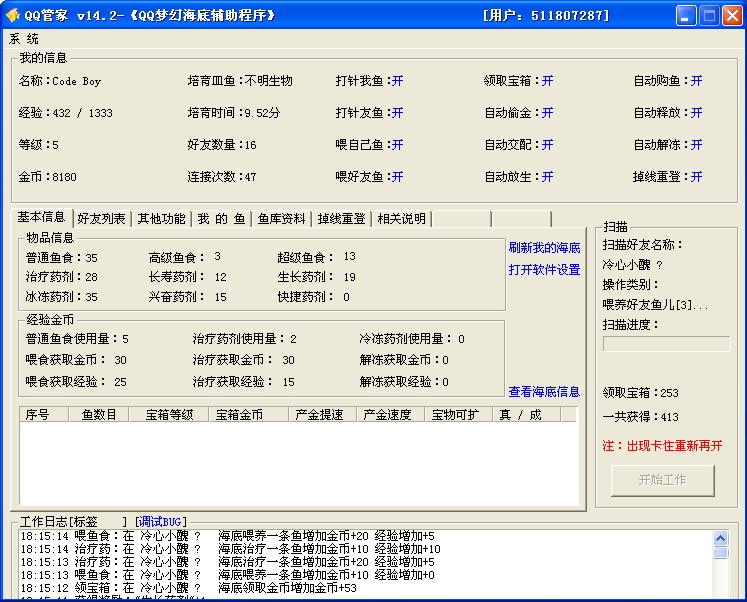The height and width of the screenshot is (602, 747).
Task: Open the 相关说明 tab
Action: (401, 219)
